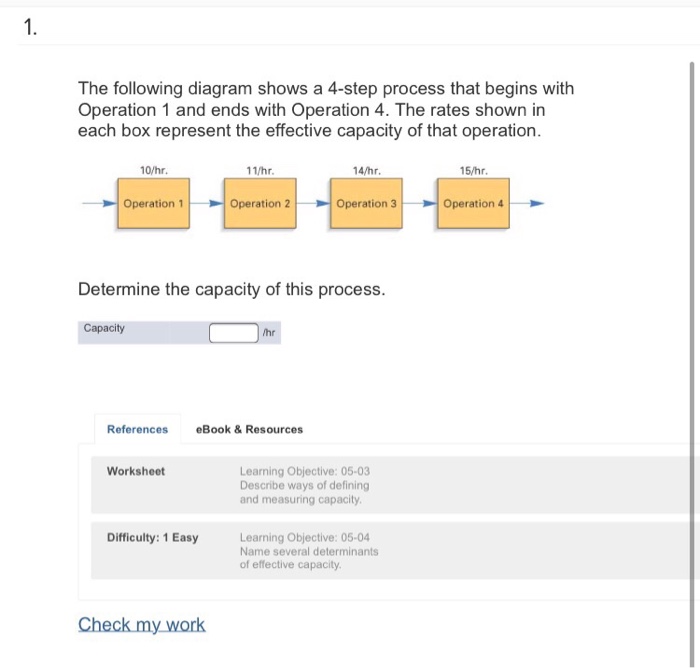Click the 11/hr. rate label
The image size is (700, 668).
260,171
